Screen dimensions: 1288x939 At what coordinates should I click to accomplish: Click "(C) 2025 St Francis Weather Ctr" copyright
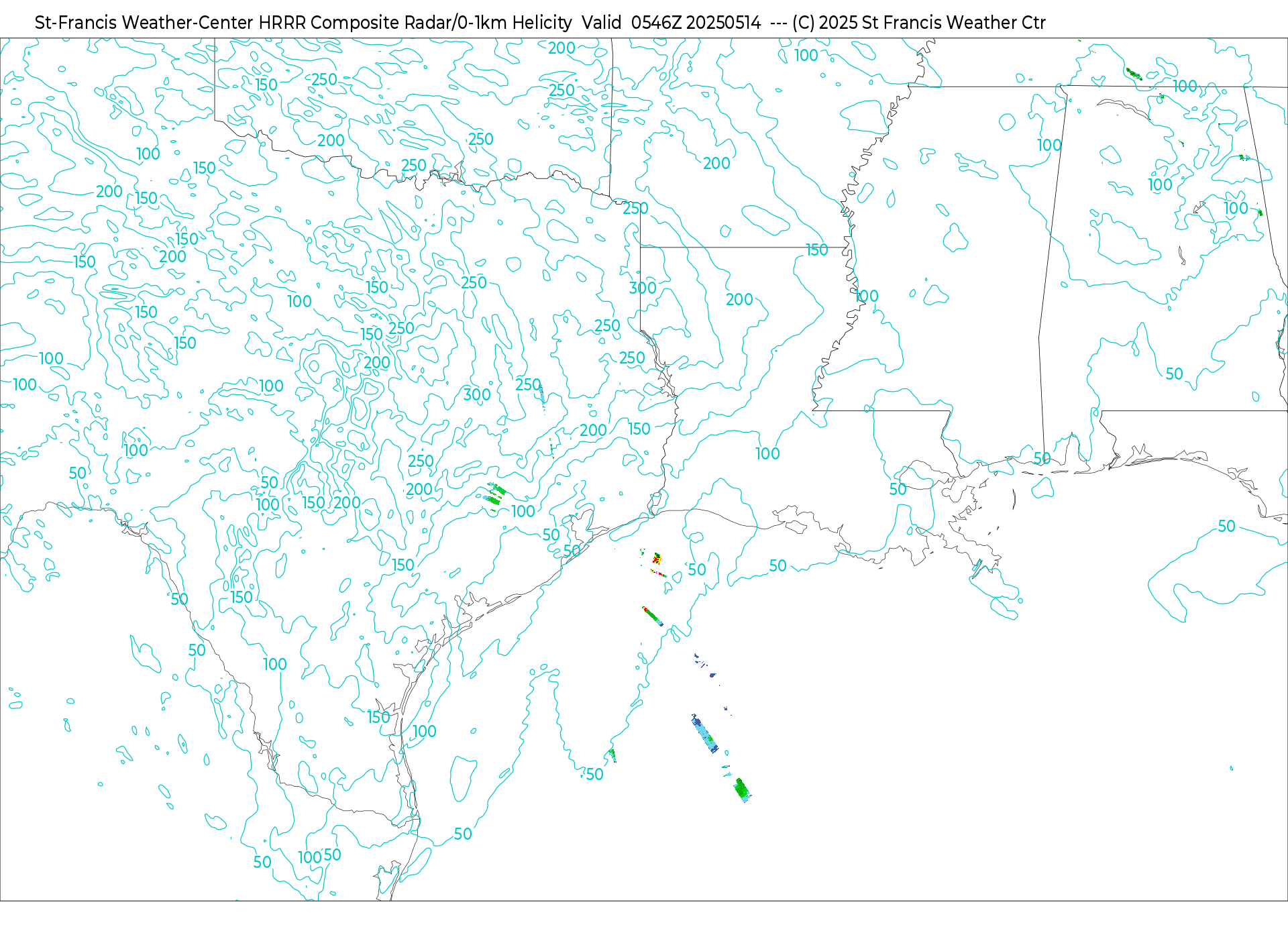coord(918,23)
